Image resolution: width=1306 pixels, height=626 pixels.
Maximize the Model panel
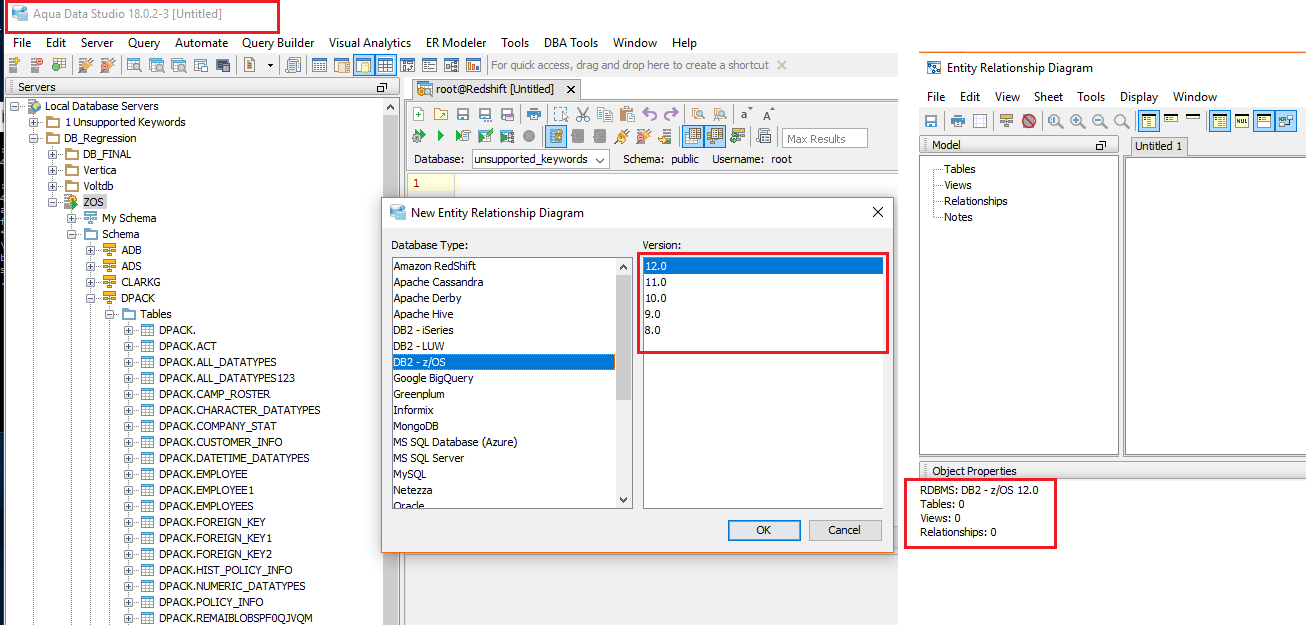[1101, 146]
